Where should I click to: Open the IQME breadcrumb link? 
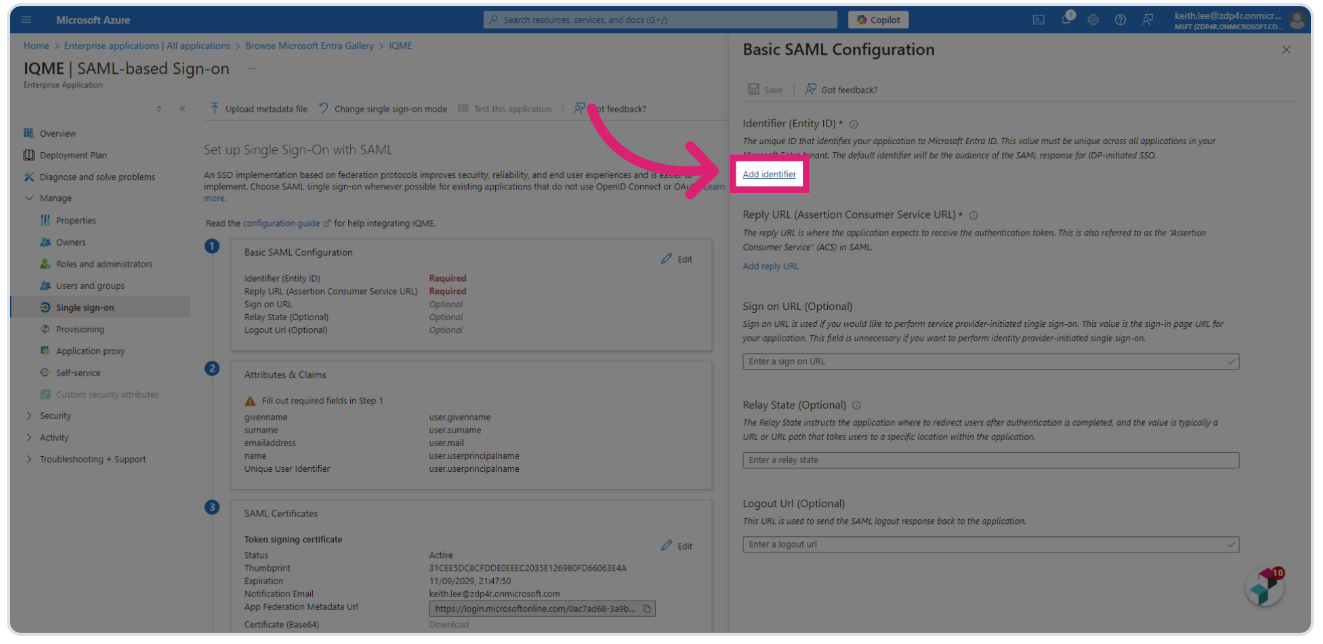tap(400, 46)
